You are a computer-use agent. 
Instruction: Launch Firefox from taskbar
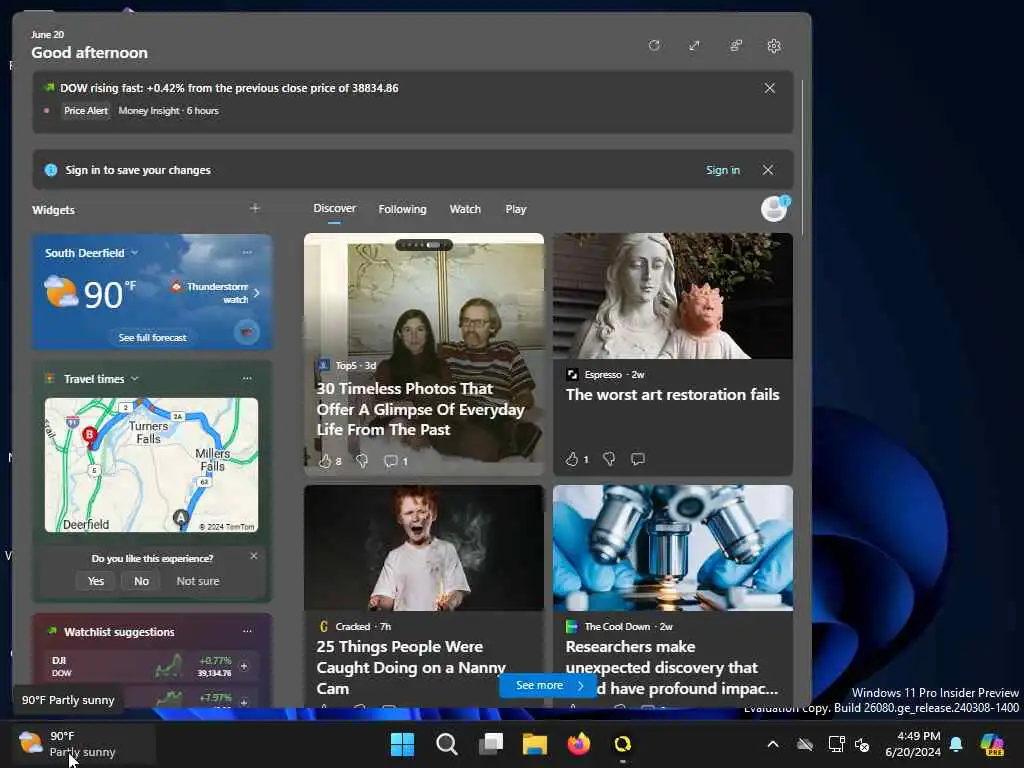[x=579, y=744]
